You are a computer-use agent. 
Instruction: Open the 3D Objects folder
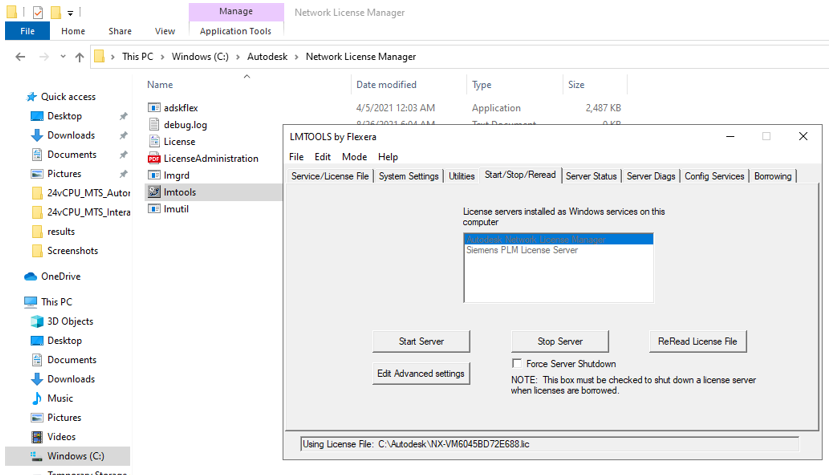point(70,321)
